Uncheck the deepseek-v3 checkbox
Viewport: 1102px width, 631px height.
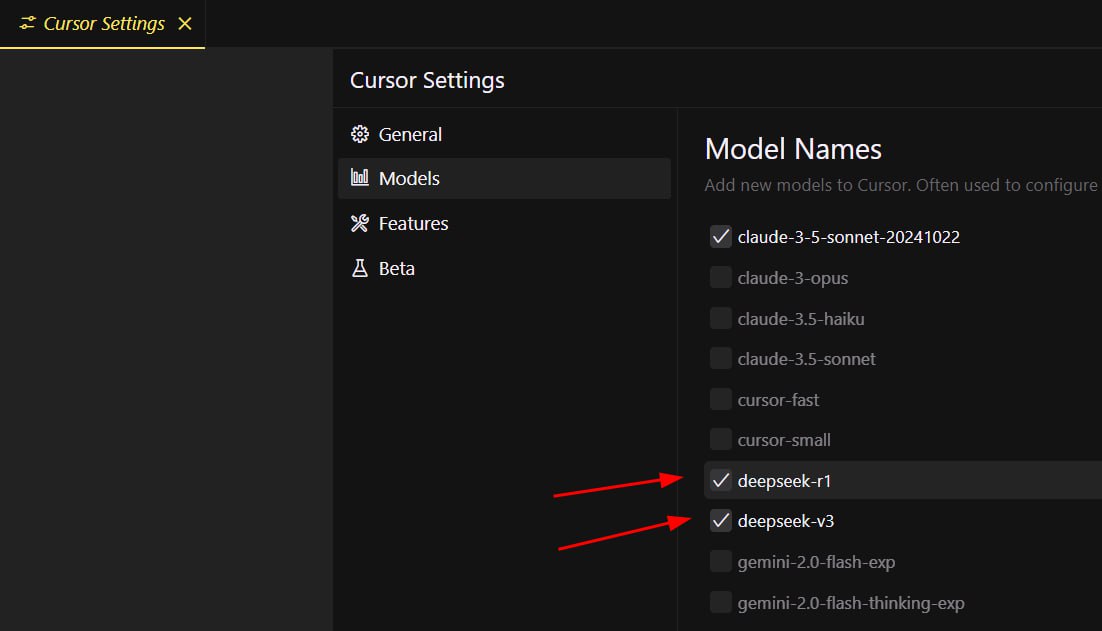click(720, 521)
